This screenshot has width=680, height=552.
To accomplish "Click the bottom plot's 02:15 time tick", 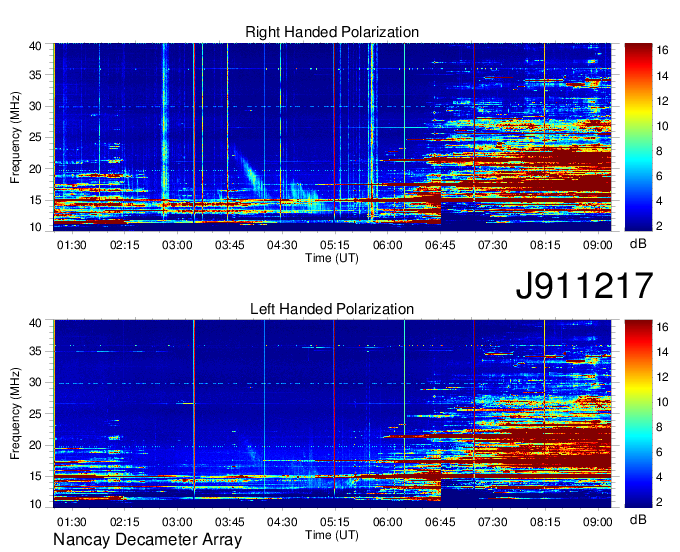I will click(x=124, y=522).
